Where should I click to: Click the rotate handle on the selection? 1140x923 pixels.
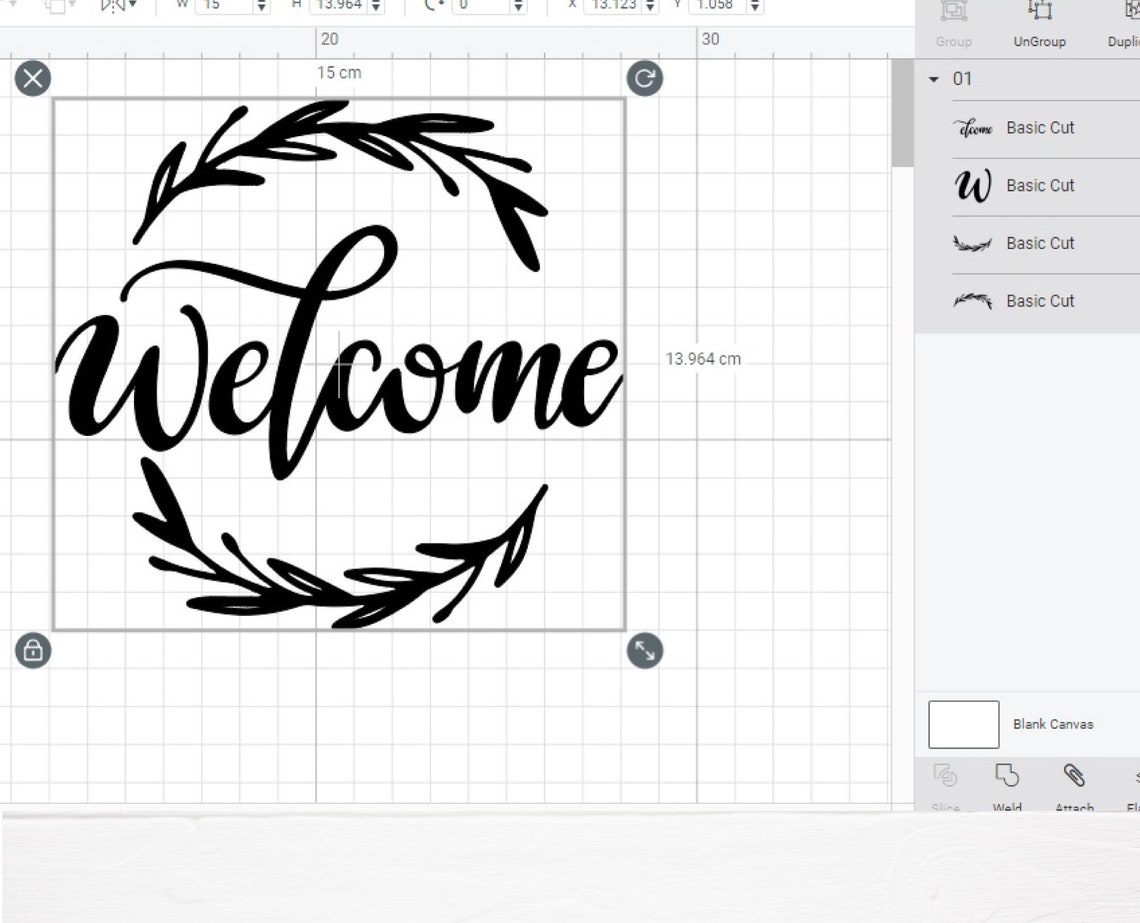(645, 78)
